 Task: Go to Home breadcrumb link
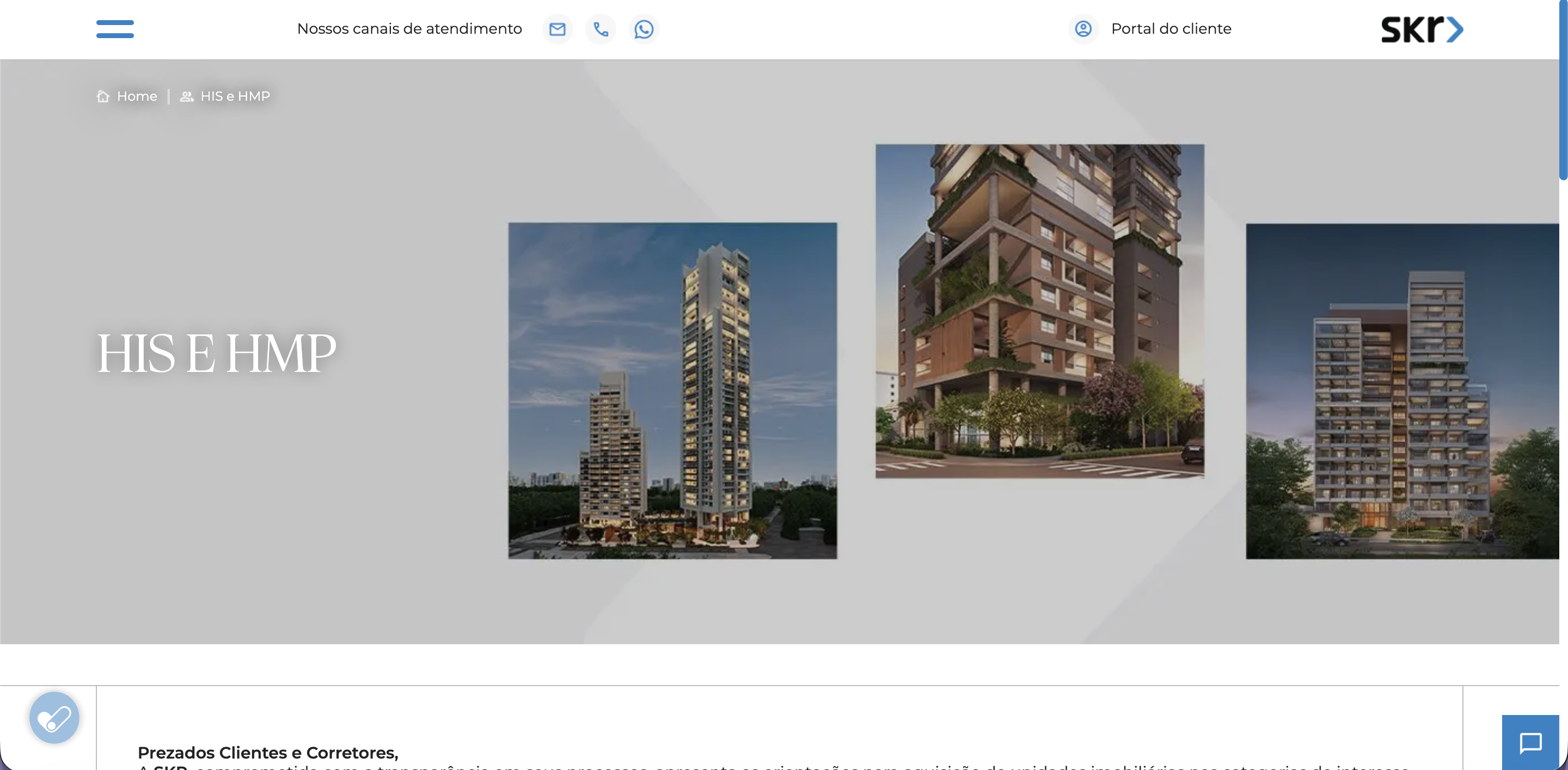coord(137,96)
